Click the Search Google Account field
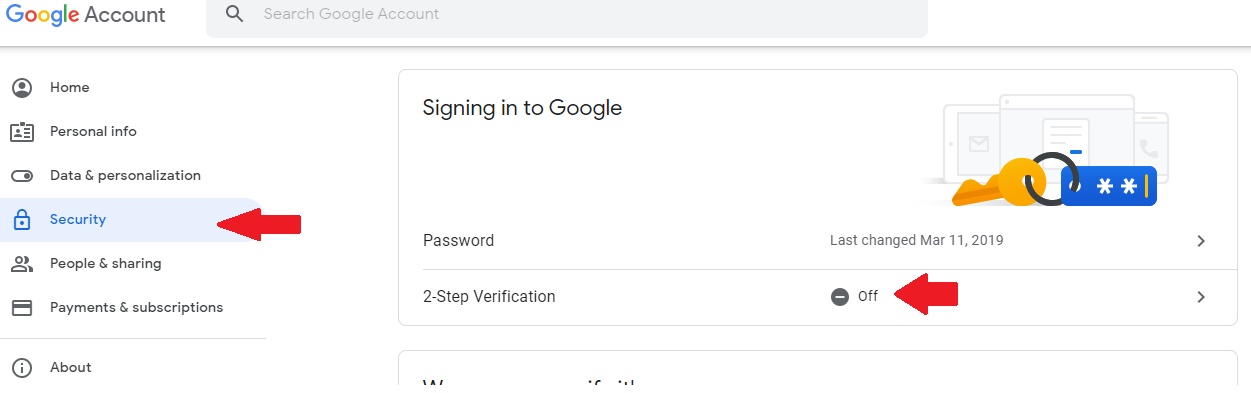 [x=567, y=15]
